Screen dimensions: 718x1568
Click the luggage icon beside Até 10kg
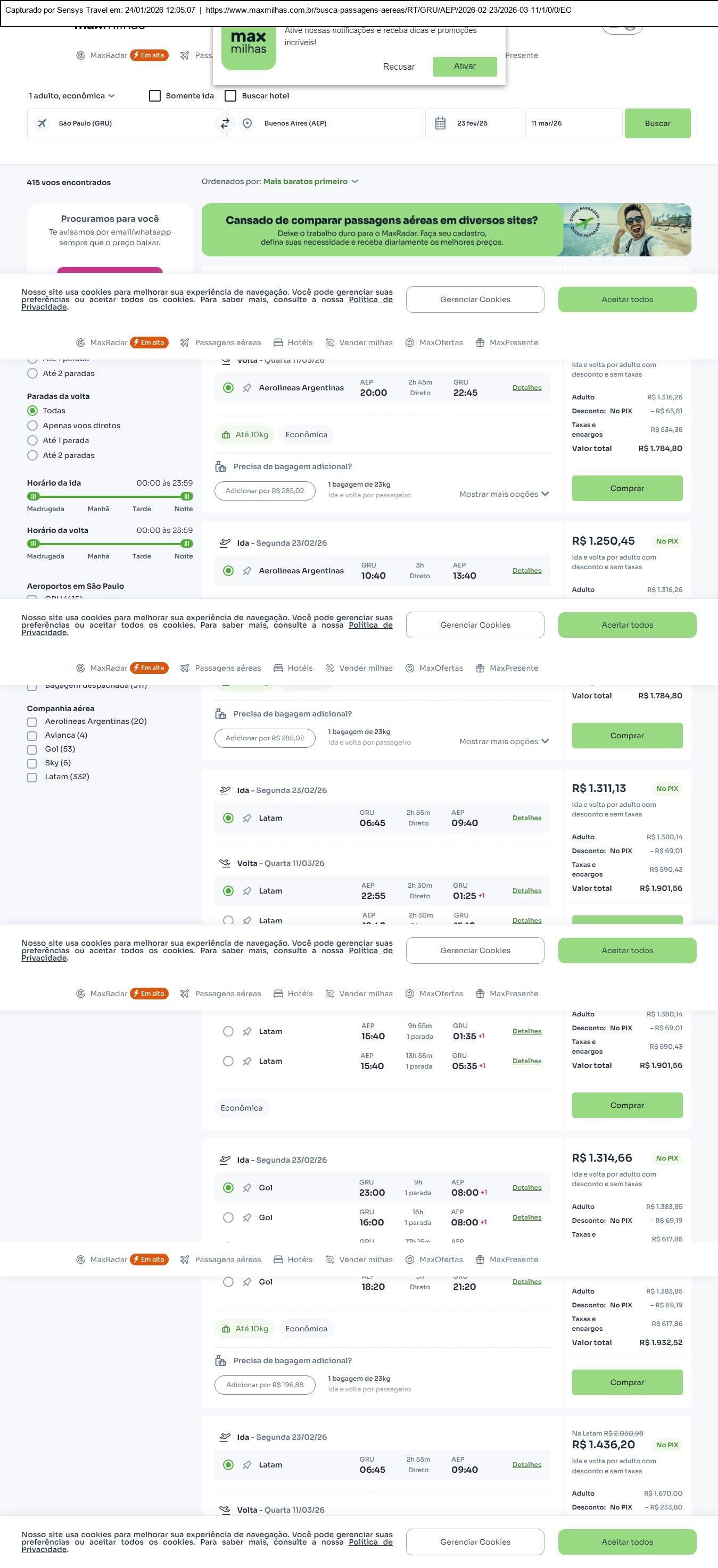click(226, 435)
